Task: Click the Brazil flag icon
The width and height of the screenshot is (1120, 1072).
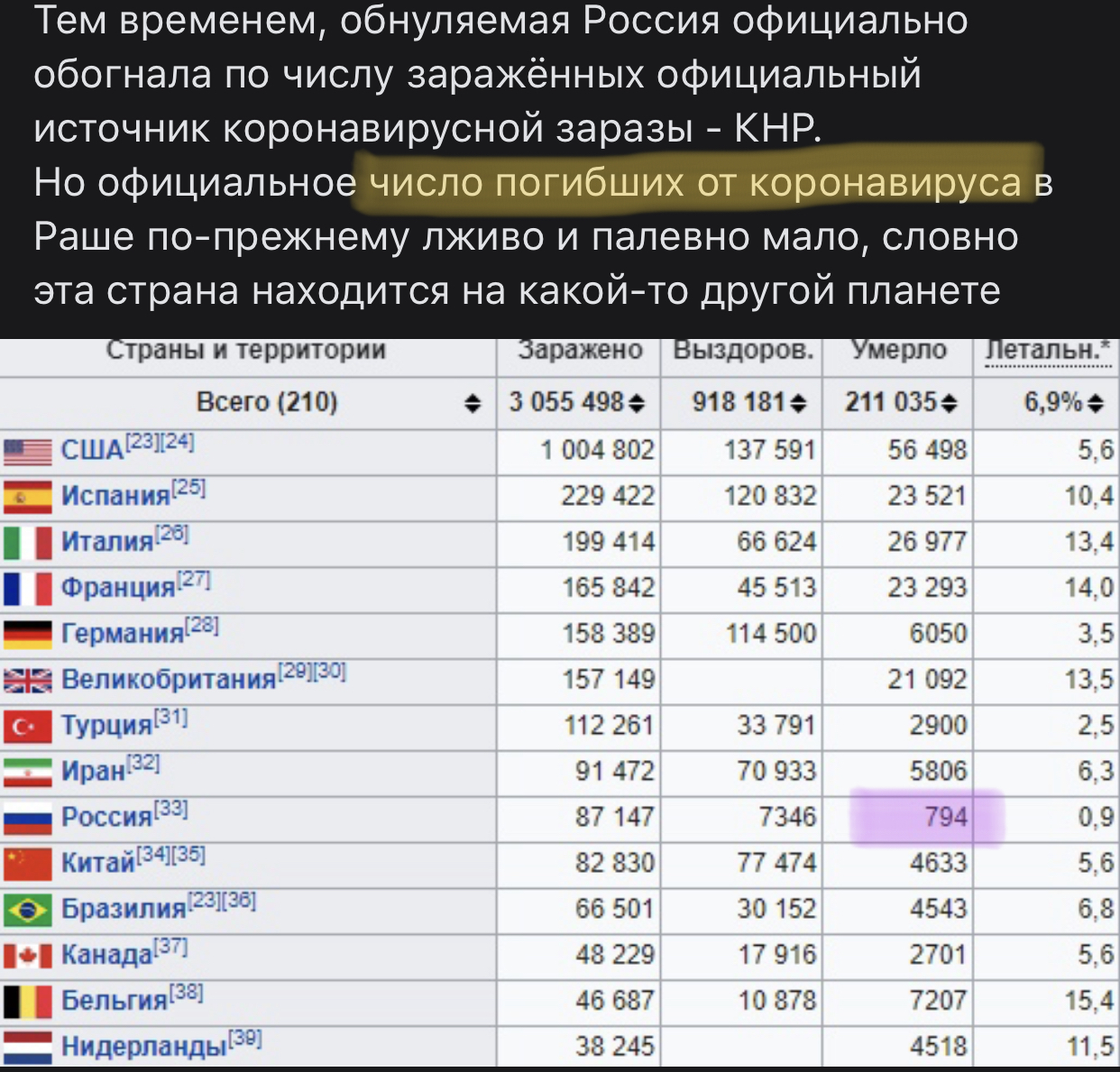Action: (x=27, y=910)
